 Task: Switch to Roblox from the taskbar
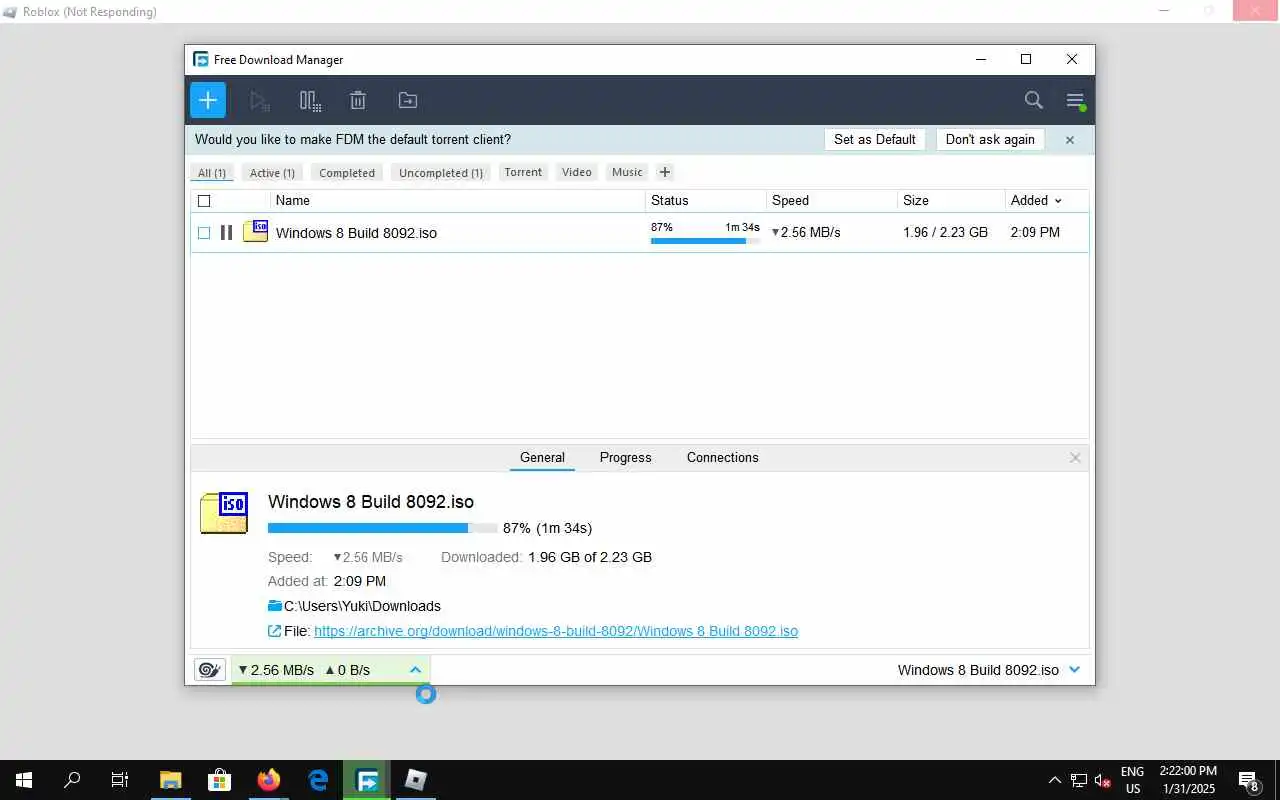416,780
